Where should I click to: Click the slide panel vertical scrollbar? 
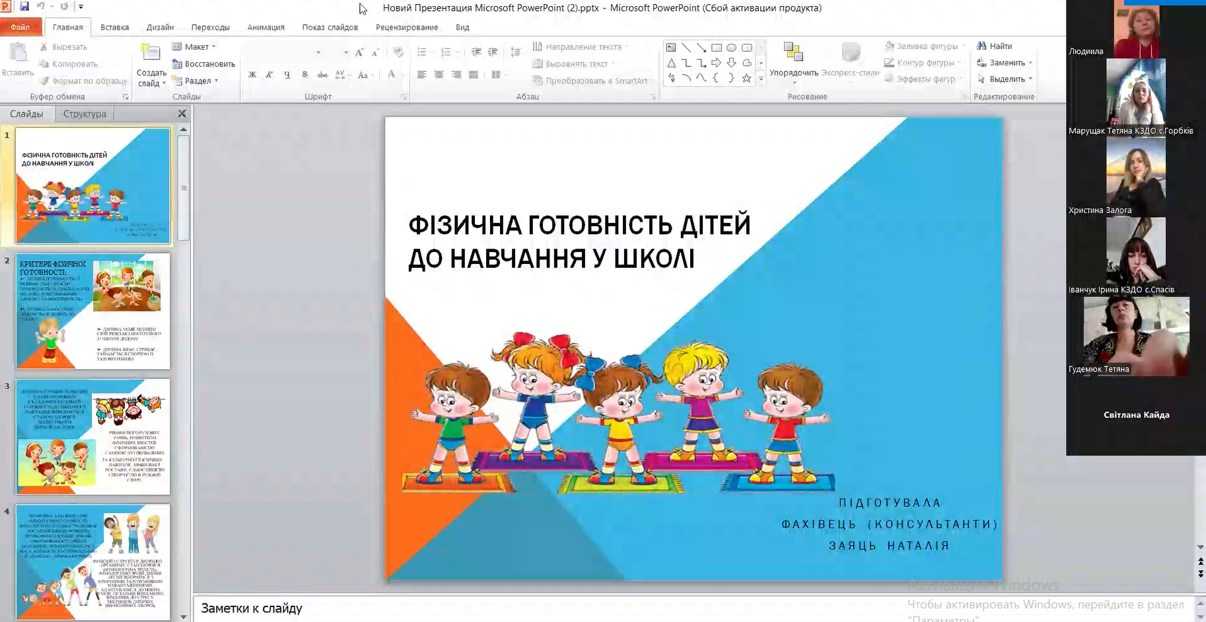183,300
